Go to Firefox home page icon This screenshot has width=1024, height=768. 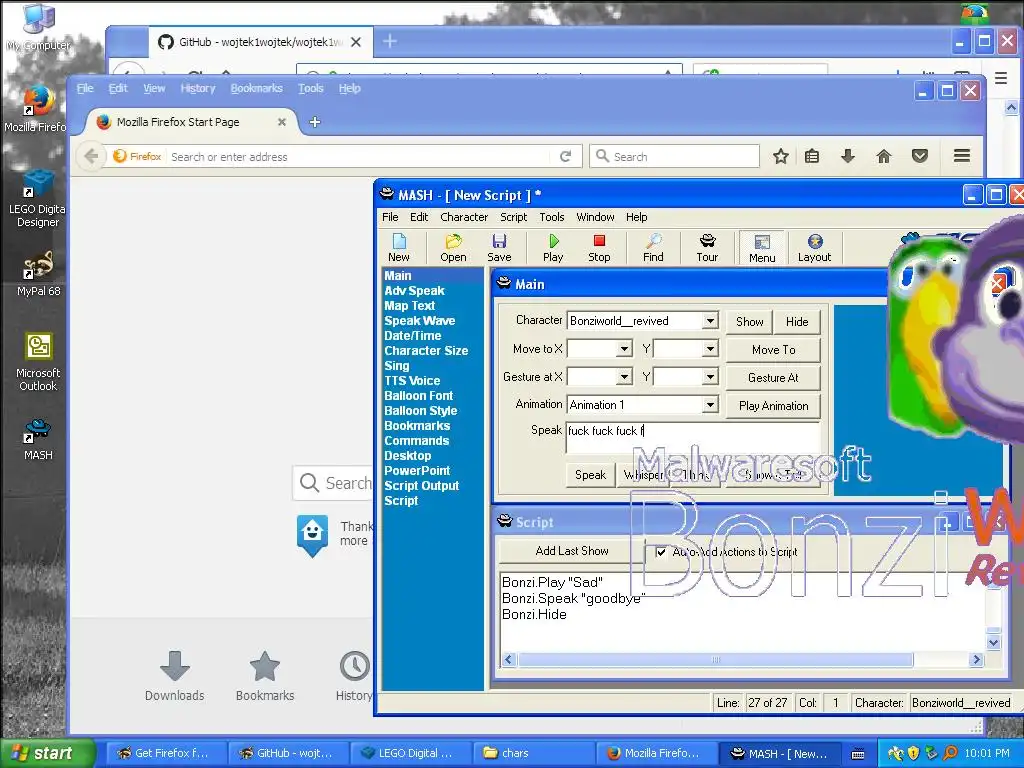click(x=884, y=156)
